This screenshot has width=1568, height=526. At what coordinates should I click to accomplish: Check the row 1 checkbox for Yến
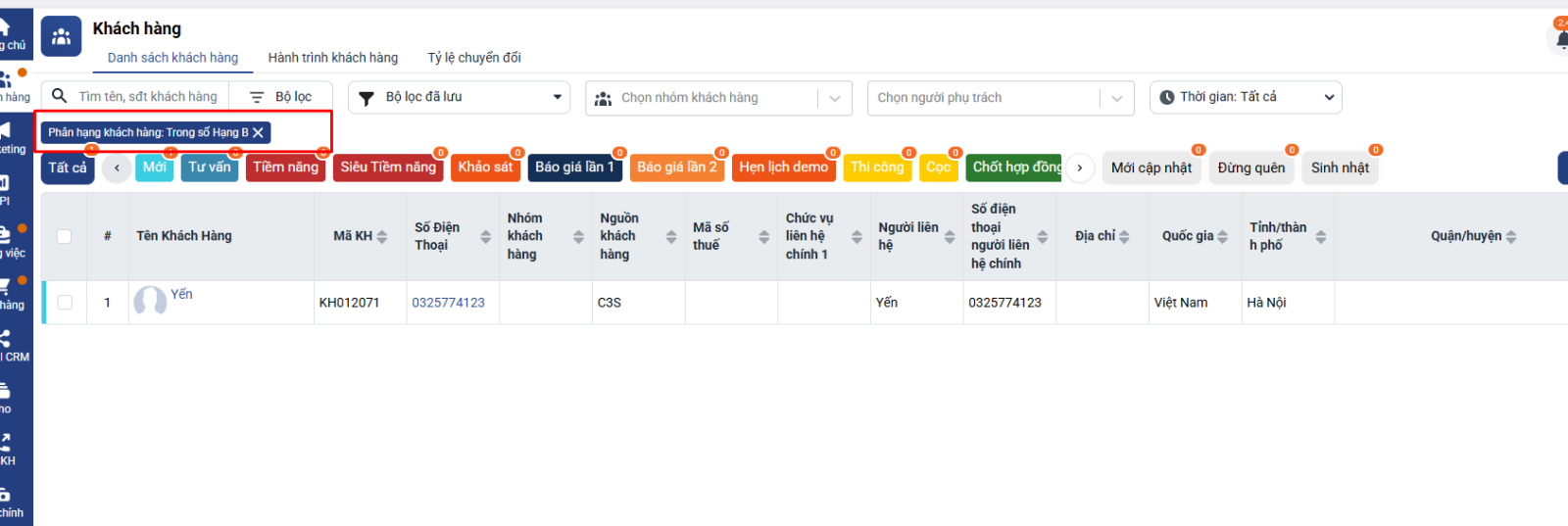point(65,303)
